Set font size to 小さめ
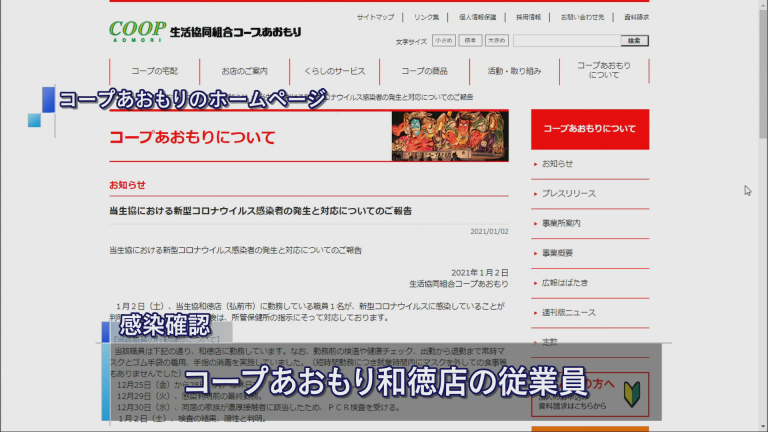Image resolution: width=768 pixels, height=432 pixels. [x=444, y=41]
